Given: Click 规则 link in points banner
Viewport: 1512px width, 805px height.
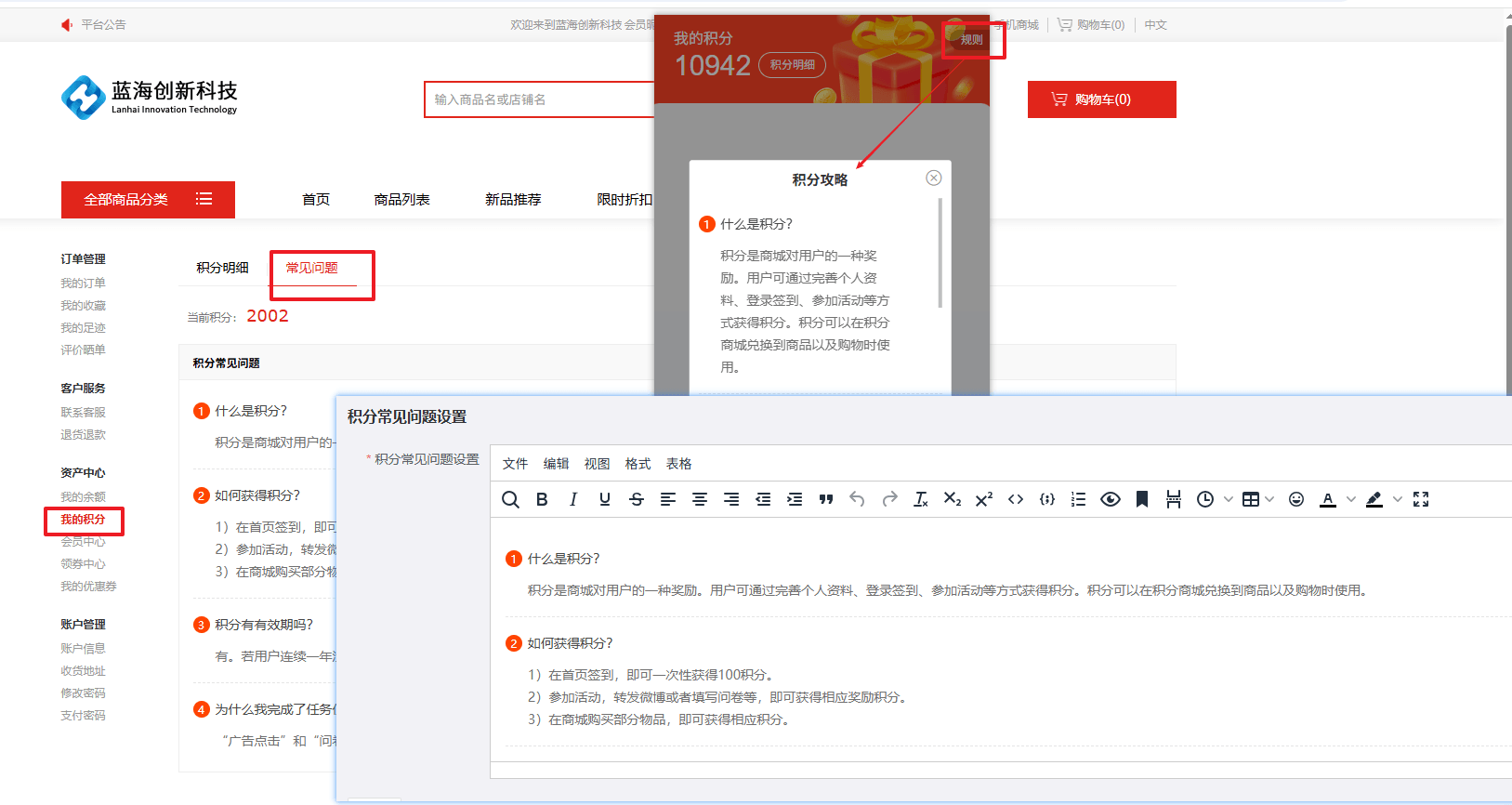Looking at the screenshot, I should (x=972, y=40).
